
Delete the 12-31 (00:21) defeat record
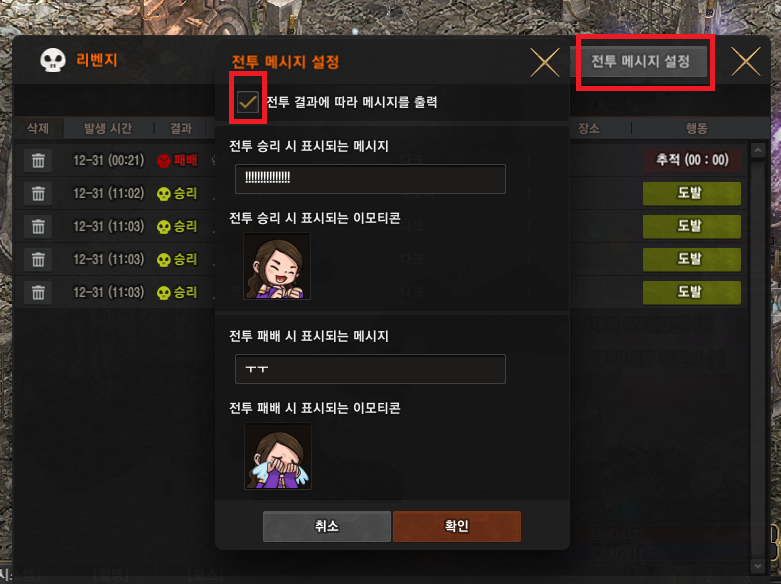pos(38,160)
